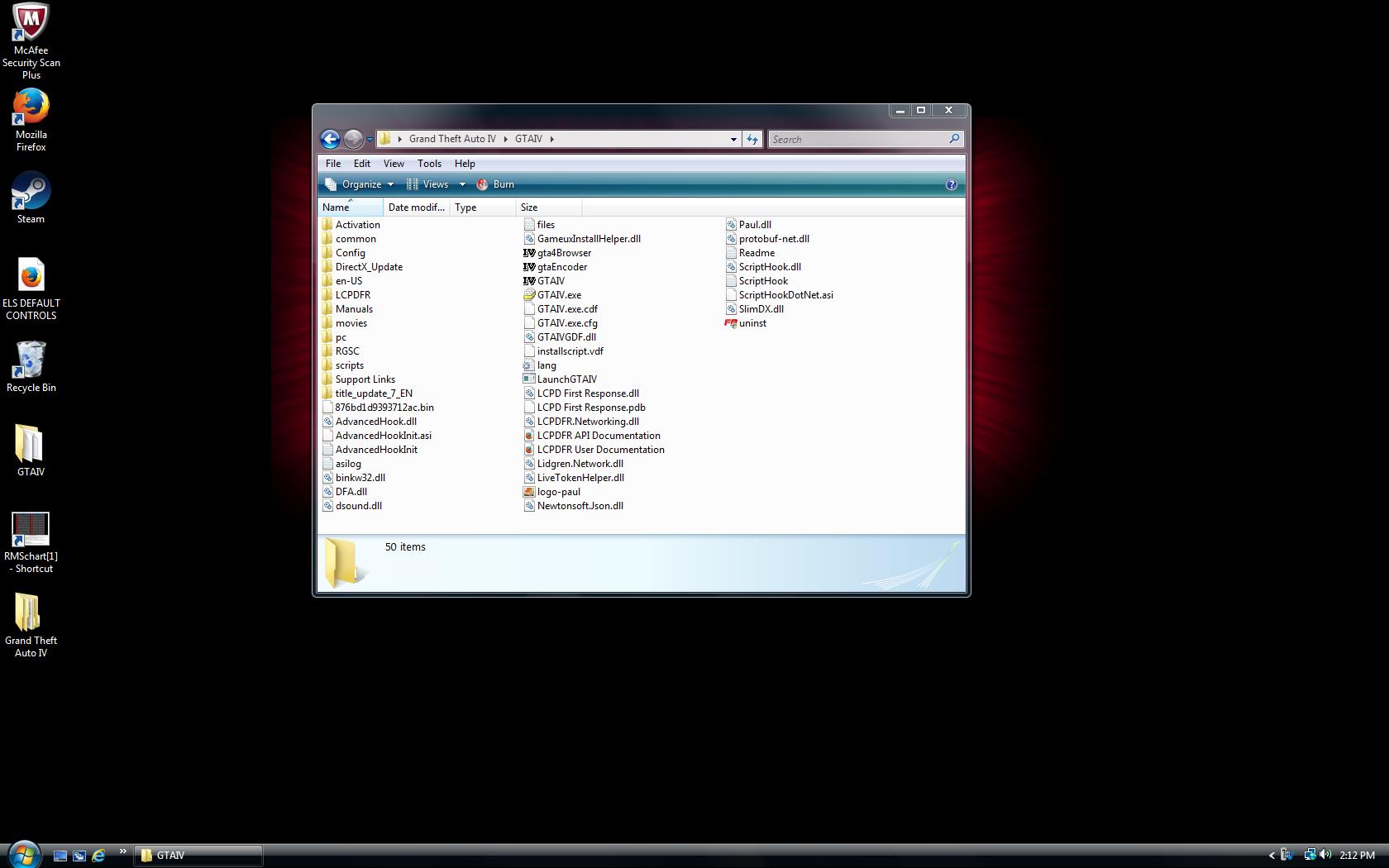Sort by the Size column header

[548, 207]
